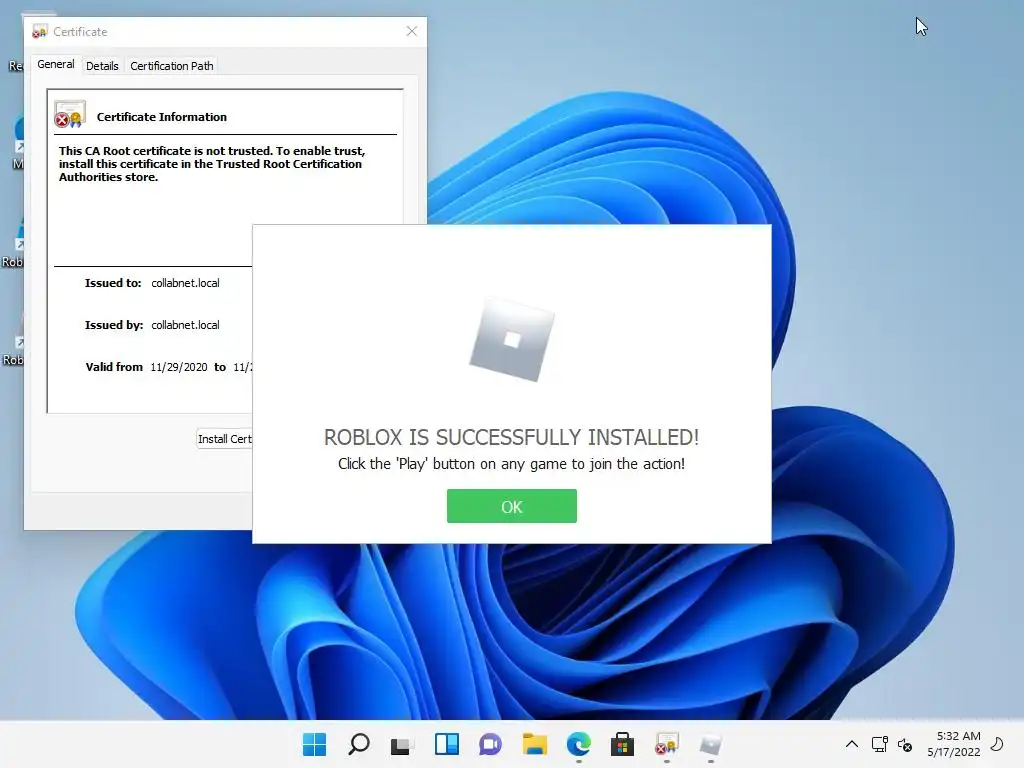Click the Certificate window title icon
Image resolution: width=1024 pixels, height=768 pixels.
[40, 31]
